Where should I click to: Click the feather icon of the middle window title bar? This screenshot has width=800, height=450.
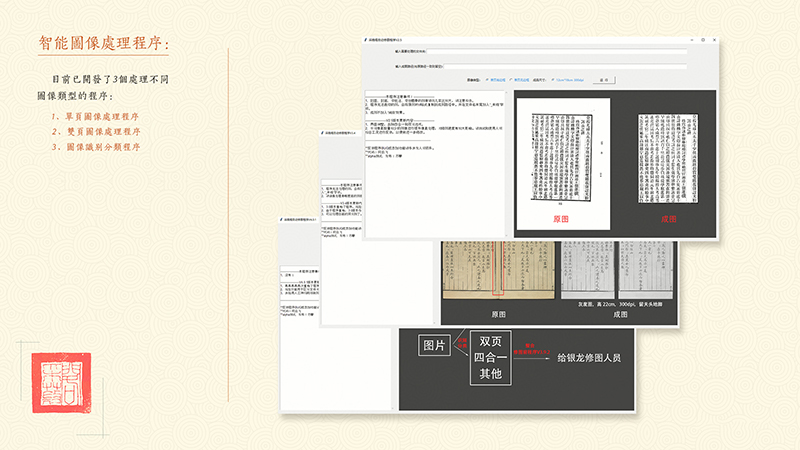coord(322,133)
